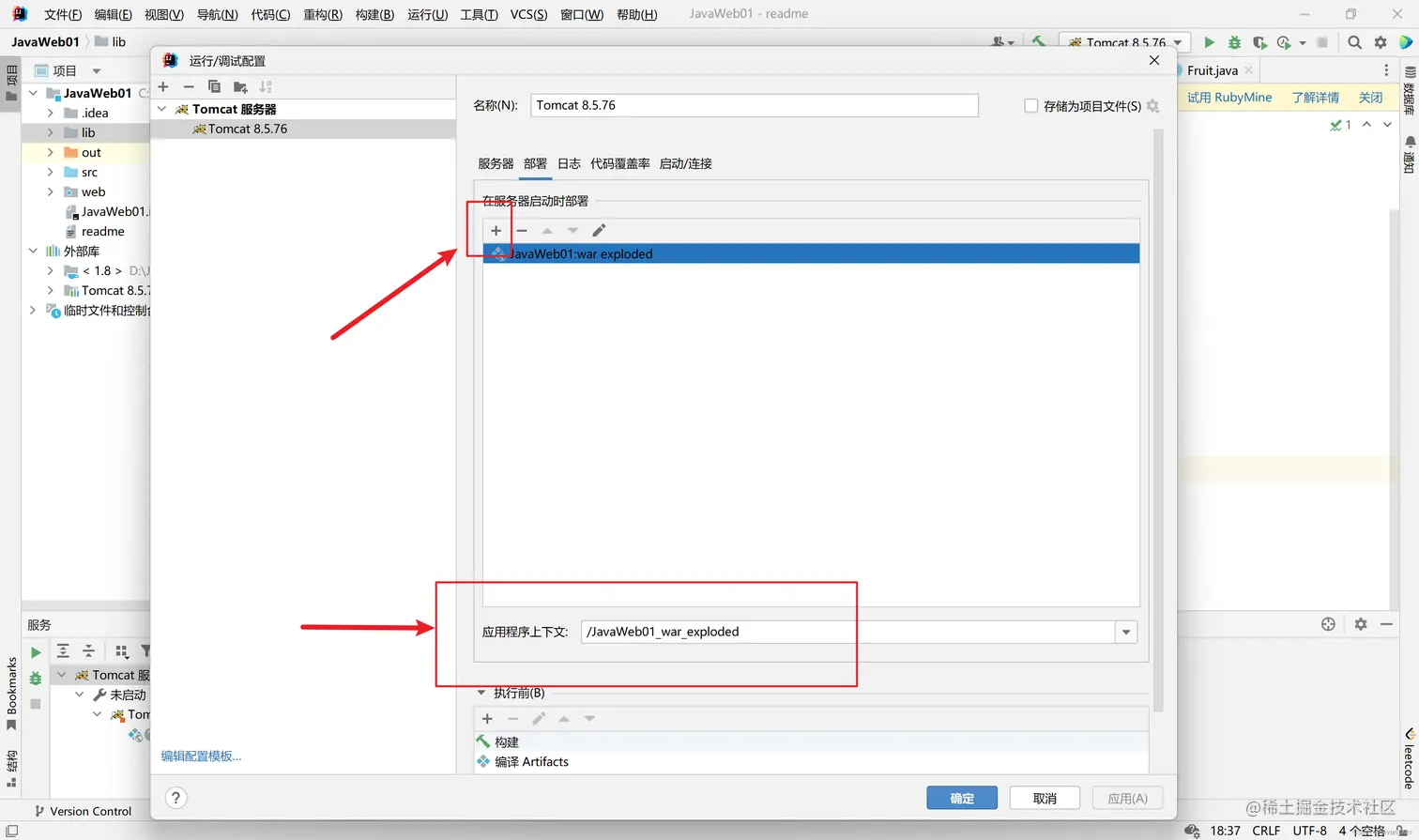
Task: Remove the selected run configuration with minus icon
Action: coord(189,86)
